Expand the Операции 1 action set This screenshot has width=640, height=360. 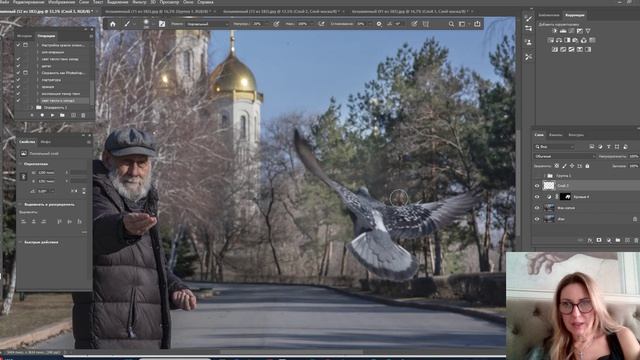click(32, 108)
